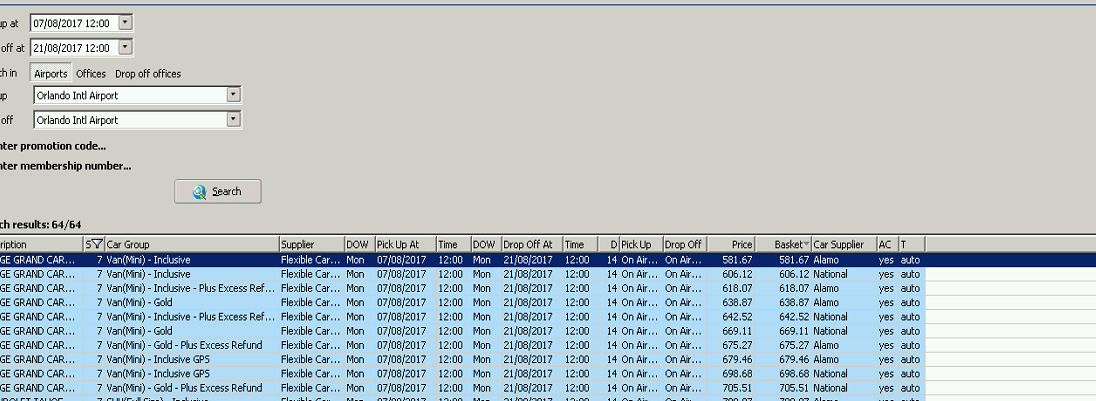Select row priced 581.67 Alamo

click(463, 259)
